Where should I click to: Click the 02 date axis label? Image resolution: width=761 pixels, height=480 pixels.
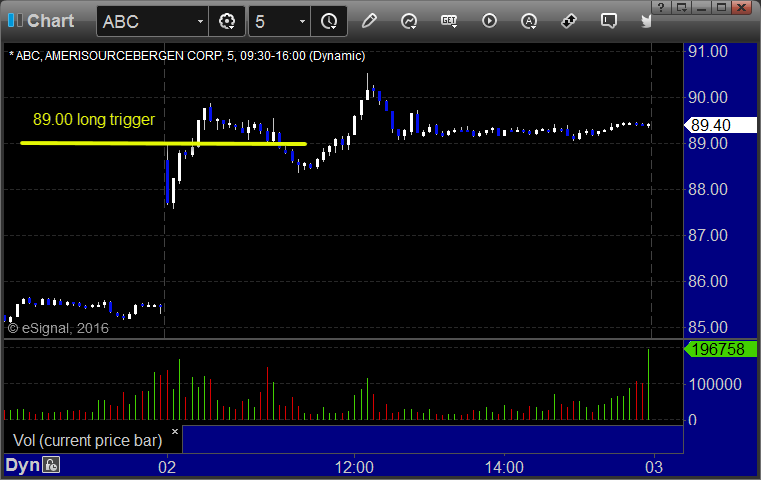(x=167, y=467)
